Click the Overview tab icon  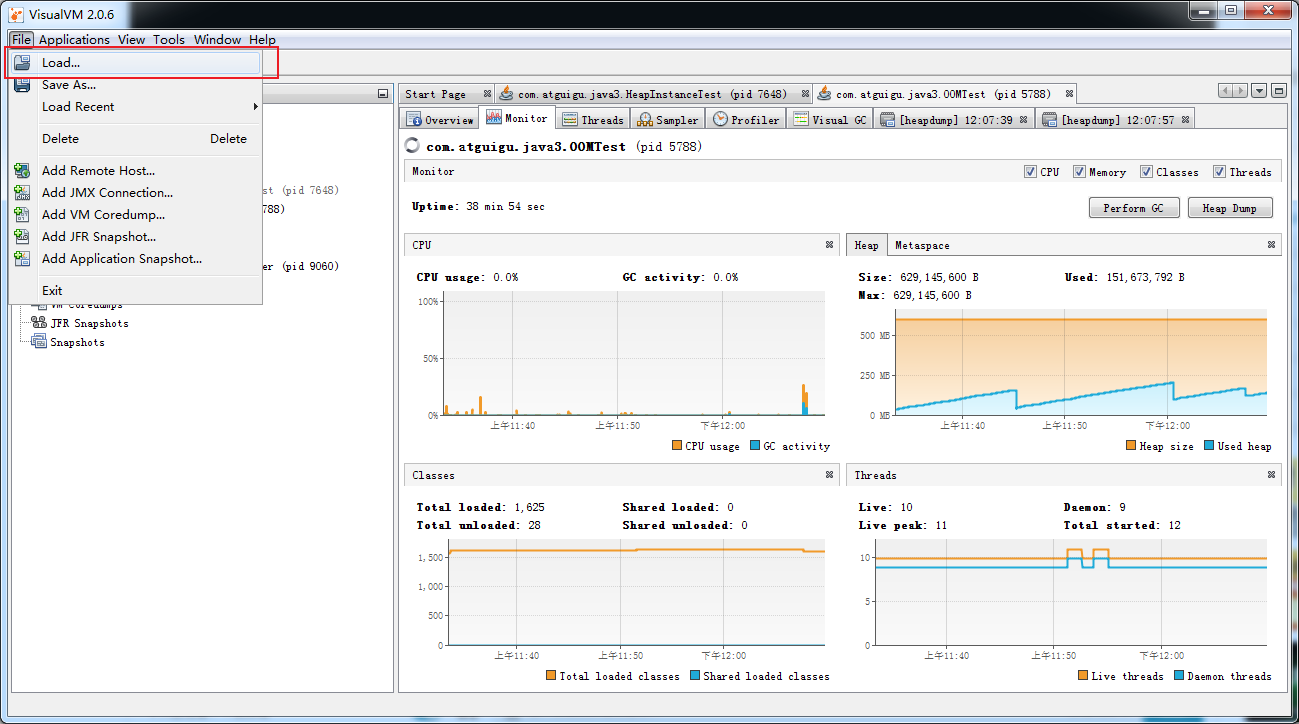pyautogui.click(x=414, y=119)
